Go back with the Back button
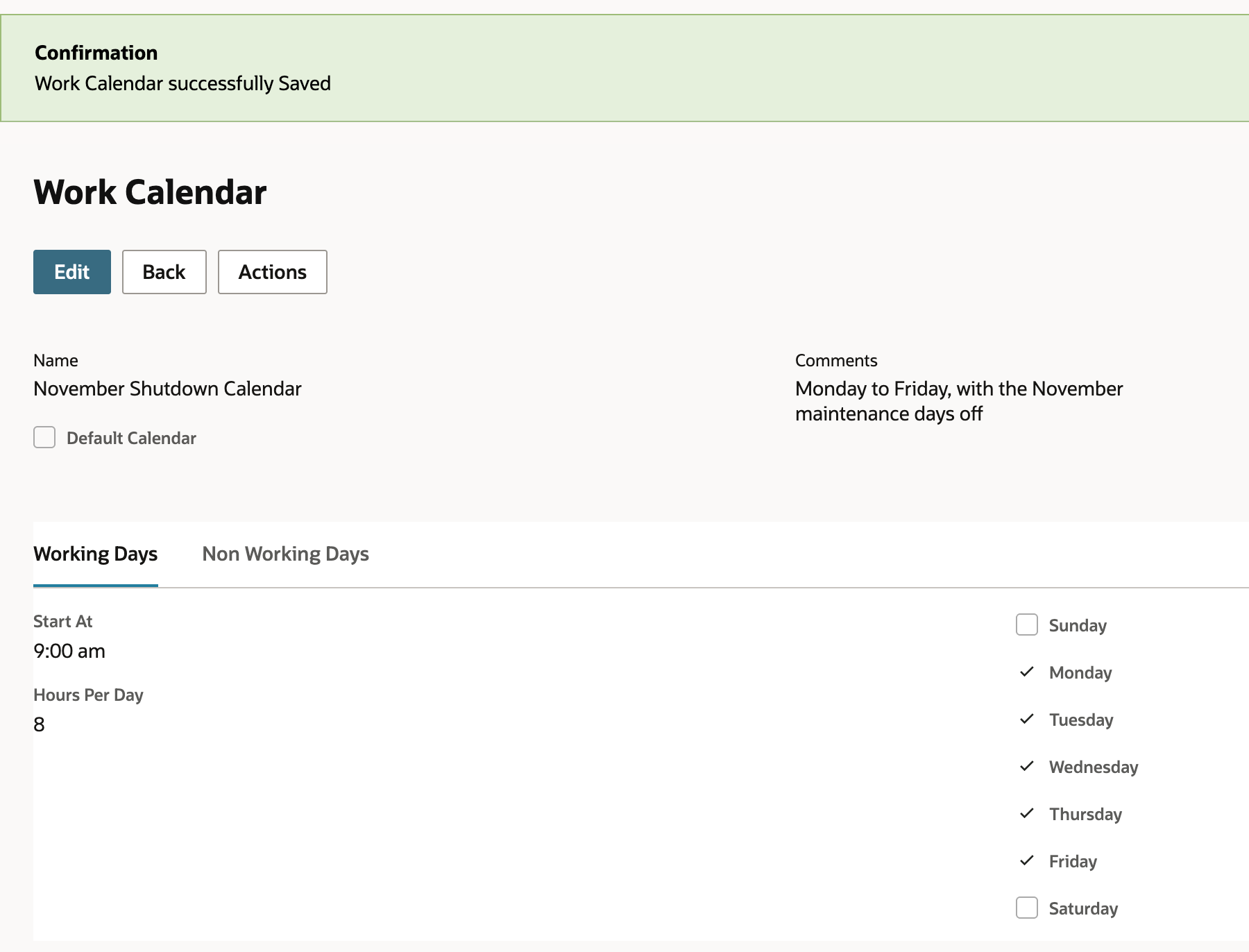The image size is (1249, 952). 164,272
